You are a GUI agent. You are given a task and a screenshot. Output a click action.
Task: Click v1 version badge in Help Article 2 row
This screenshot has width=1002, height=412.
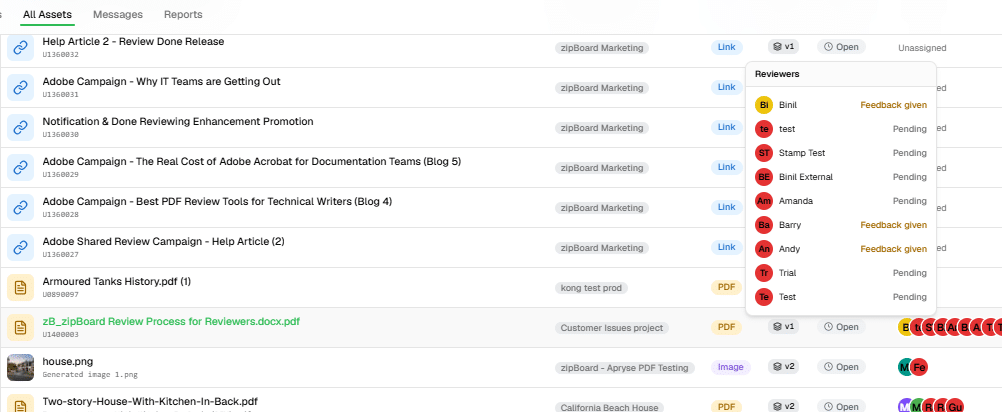(783, 47)
